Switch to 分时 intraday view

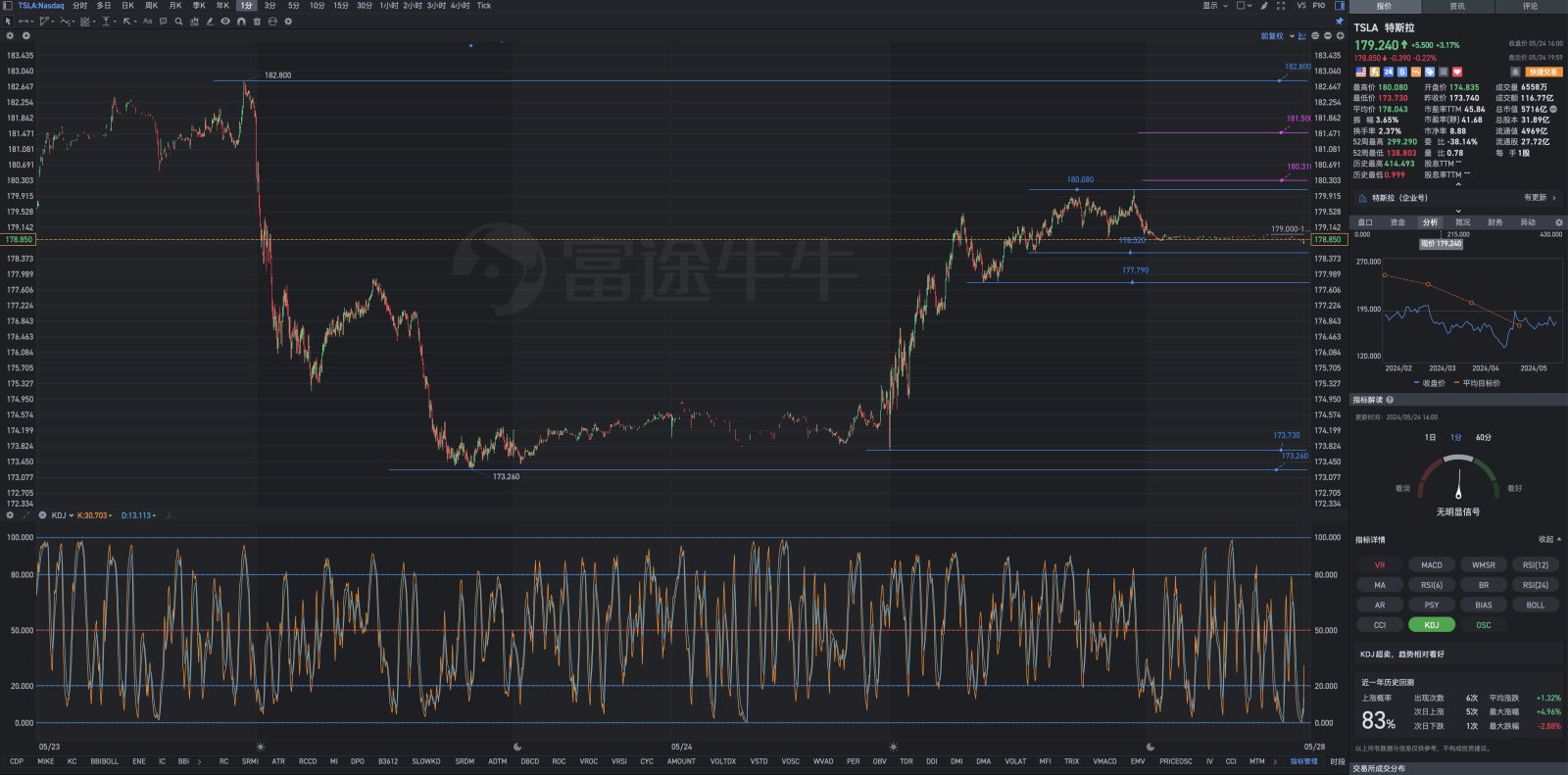[79, 6]
